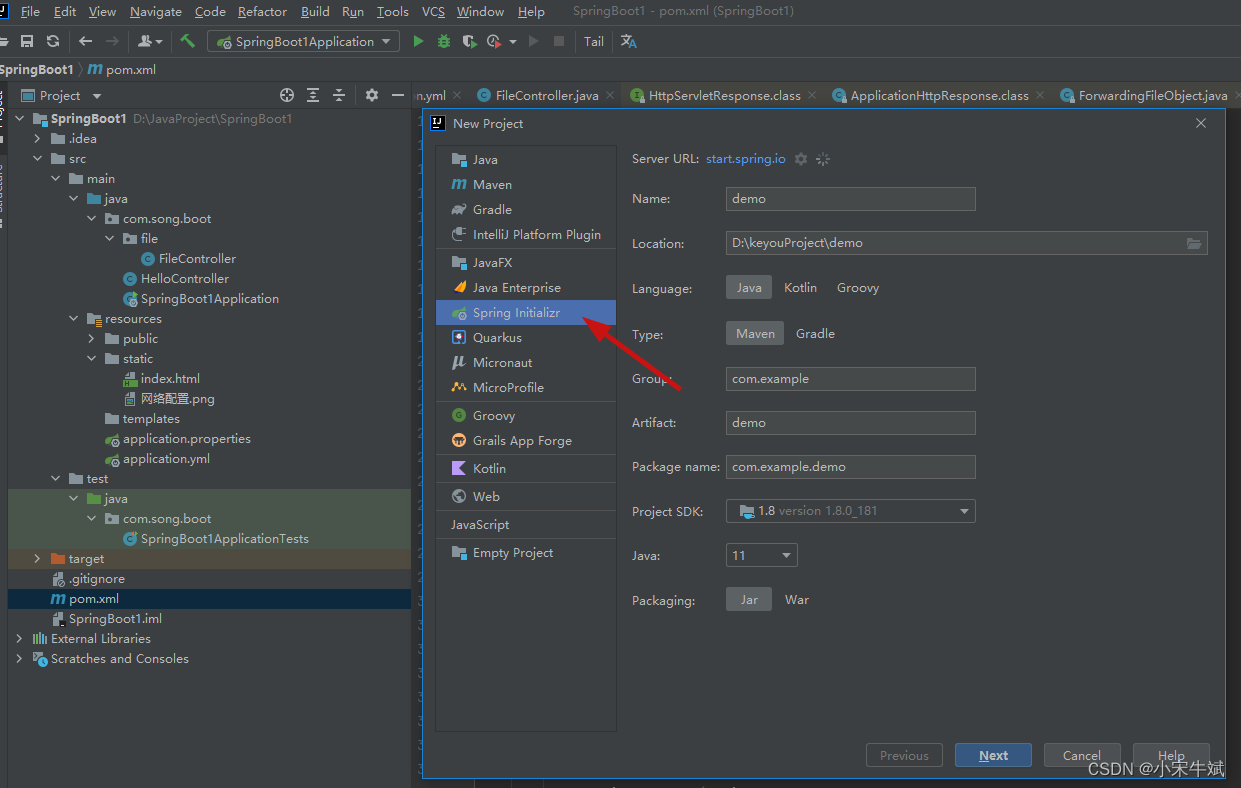Select Empty Project type
Viewport: 1241px width, 788px height.
click(x=526, y=552)
